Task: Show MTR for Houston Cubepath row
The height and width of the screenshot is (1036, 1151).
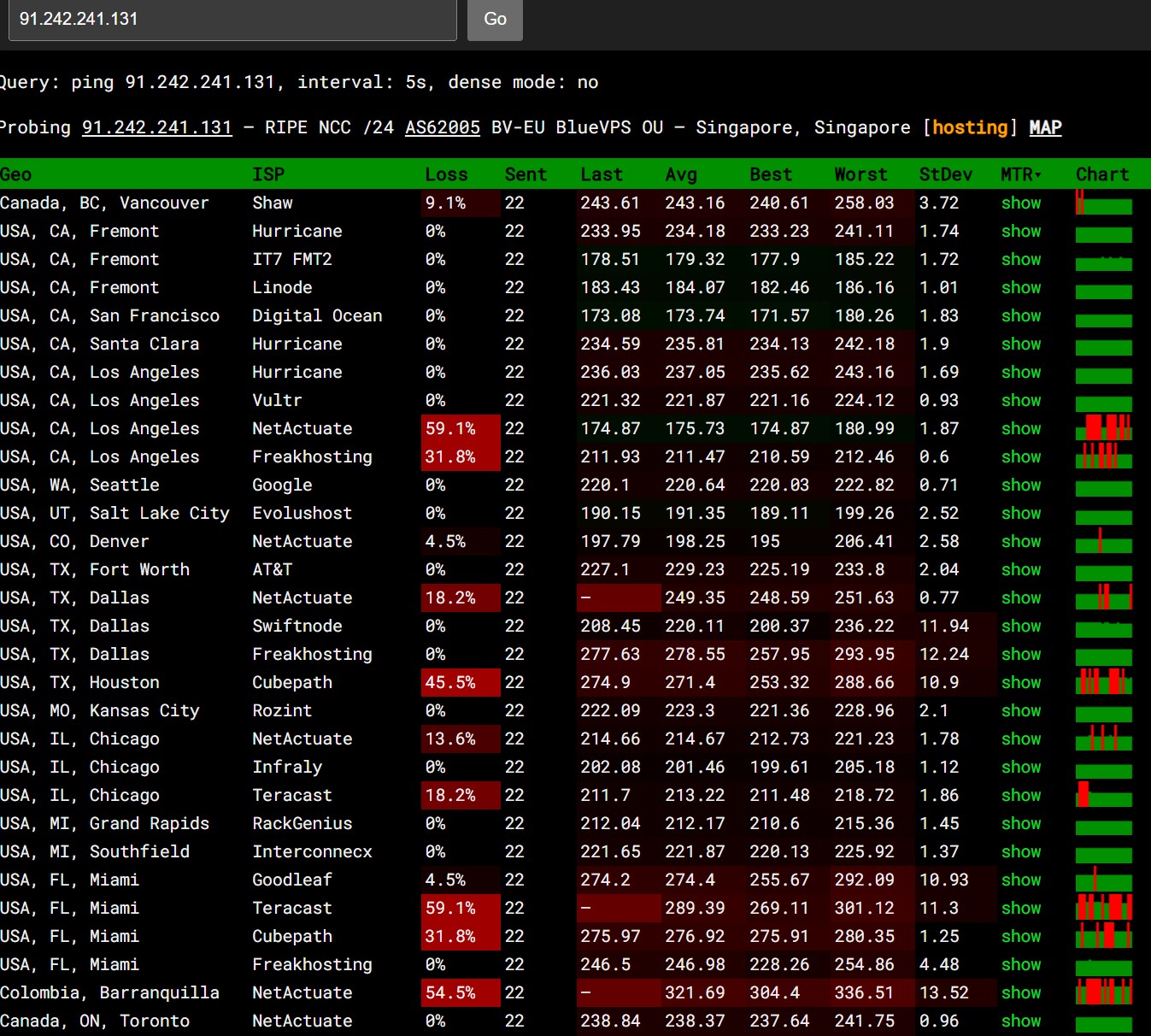Action: click(x=1021, y=682)
